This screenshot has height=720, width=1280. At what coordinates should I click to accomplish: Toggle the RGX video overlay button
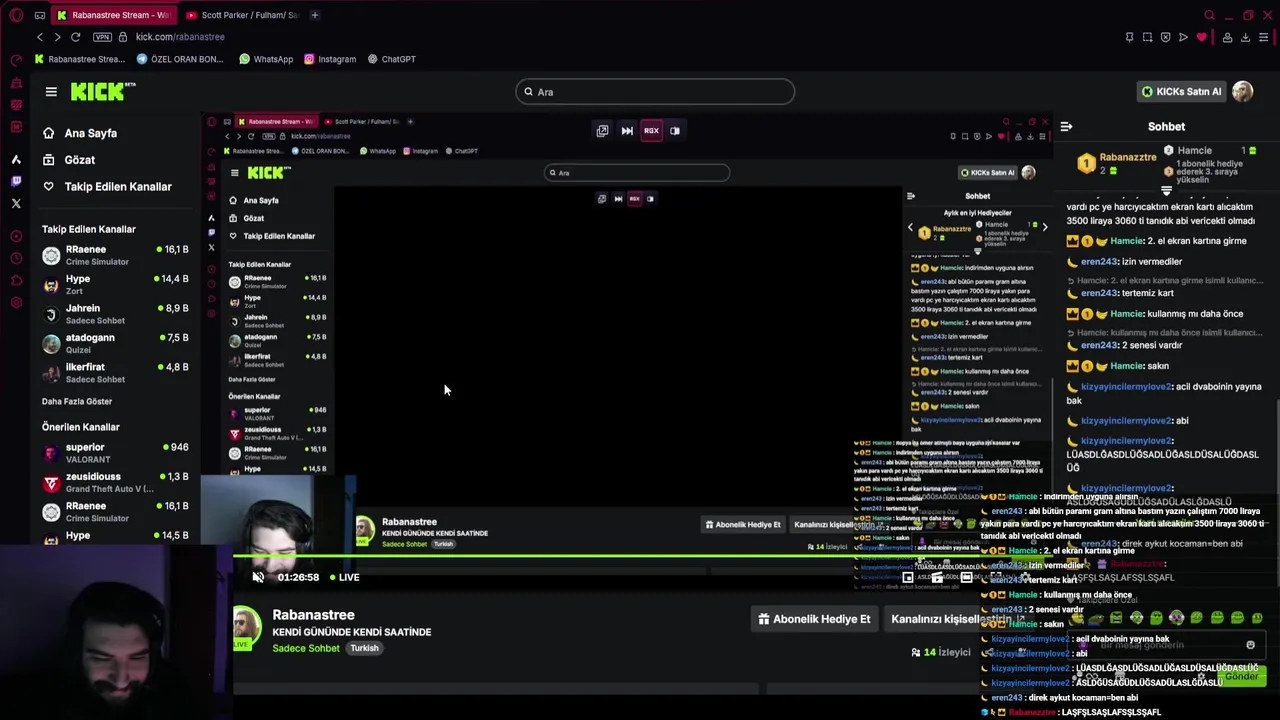[x=651, y=131]
